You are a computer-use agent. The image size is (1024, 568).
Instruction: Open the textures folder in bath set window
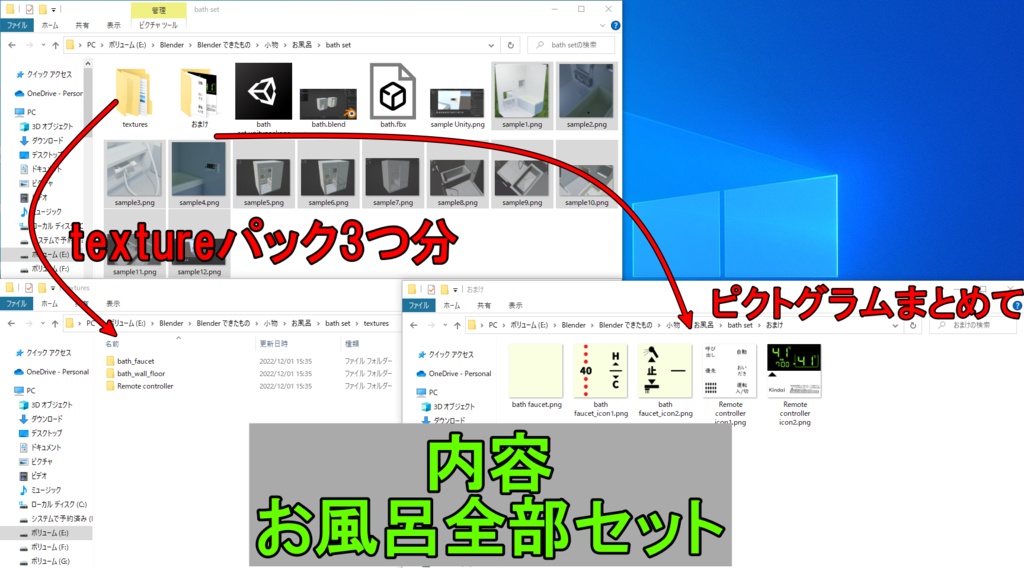[x=135, y=98]
